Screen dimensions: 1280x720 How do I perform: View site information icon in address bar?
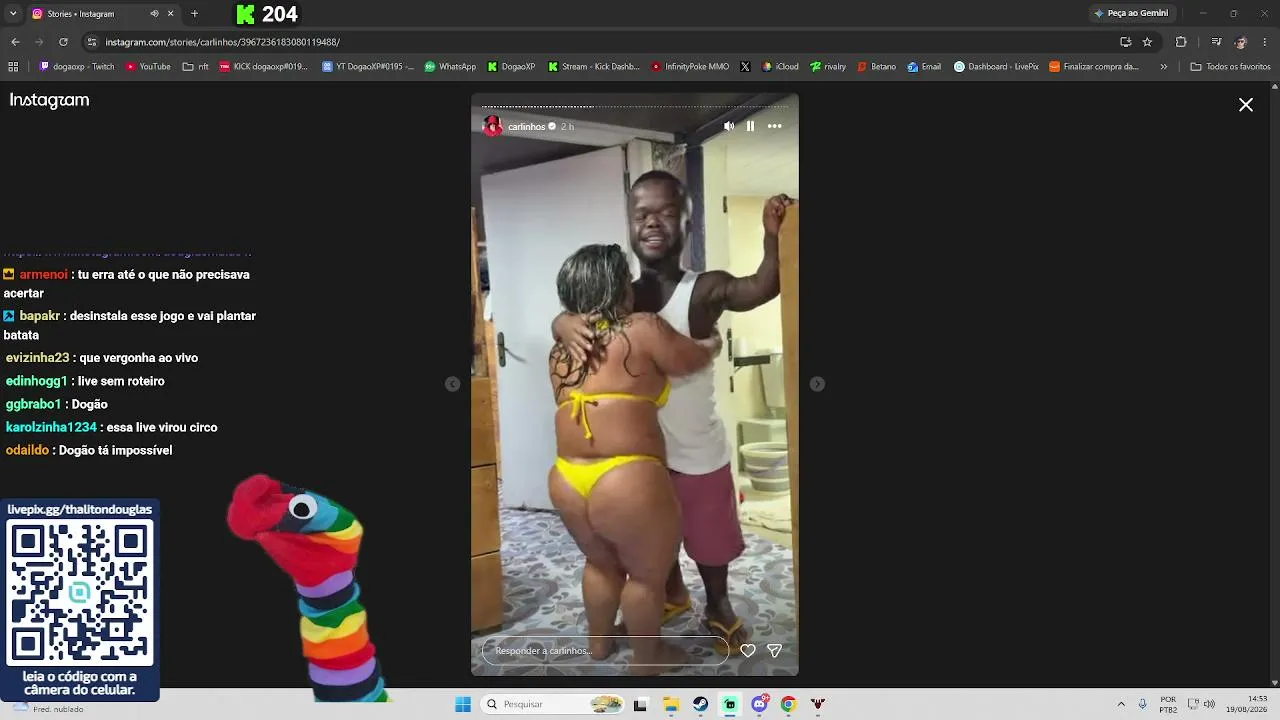pyautogui.click(x=92, y=42)
